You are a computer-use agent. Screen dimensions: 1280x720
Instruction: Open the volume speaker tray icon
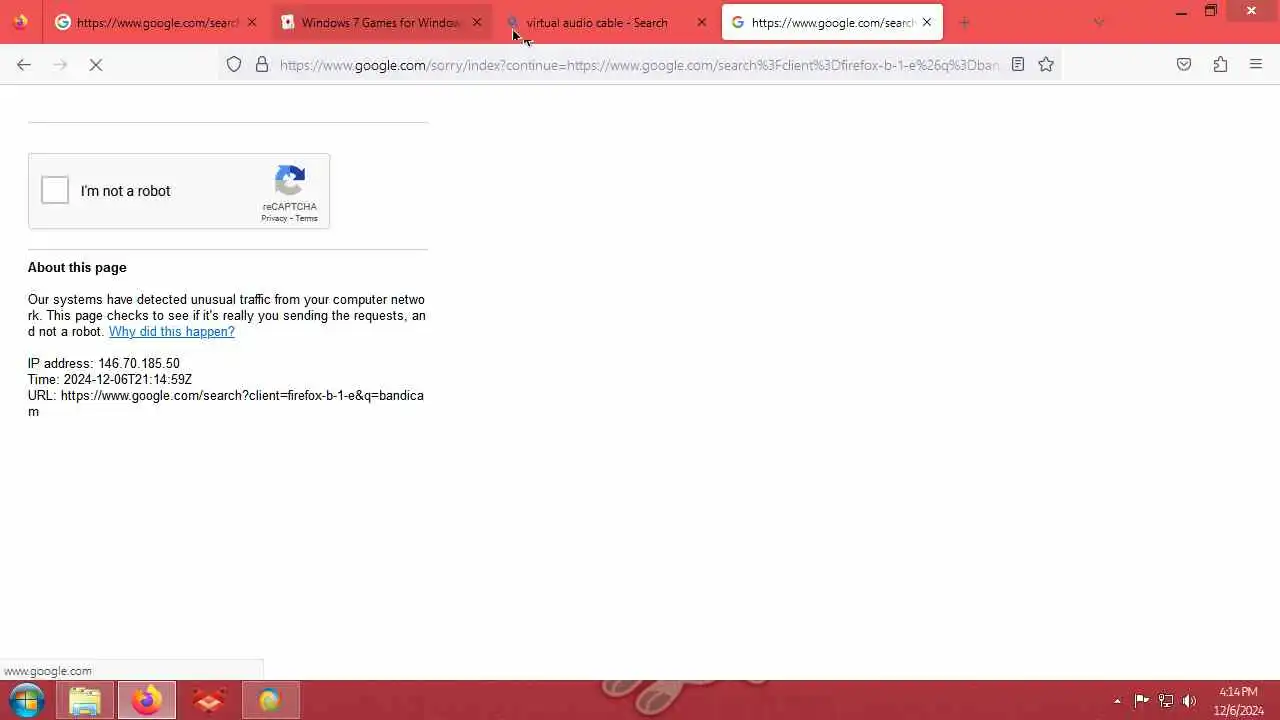1189,701
